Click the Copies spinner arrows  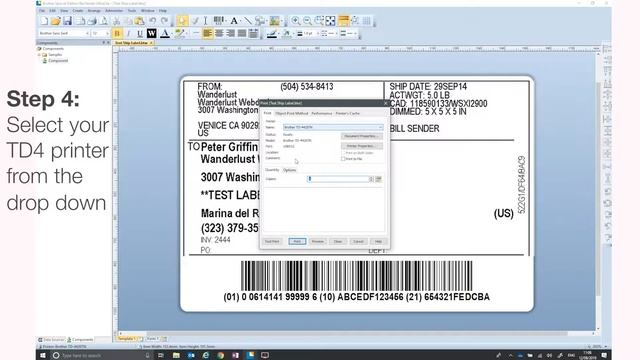(x=371, y=179)
